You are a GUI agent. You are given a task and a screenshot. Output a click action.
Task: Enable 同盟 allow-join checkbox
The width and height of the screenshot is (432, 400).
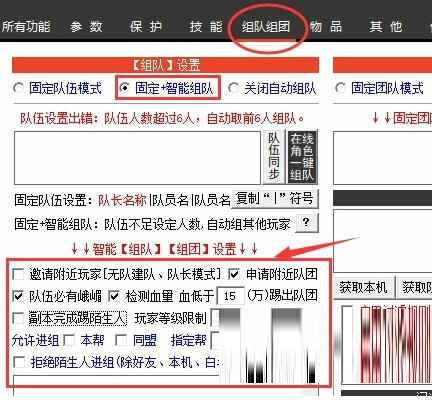pos(121,340)
